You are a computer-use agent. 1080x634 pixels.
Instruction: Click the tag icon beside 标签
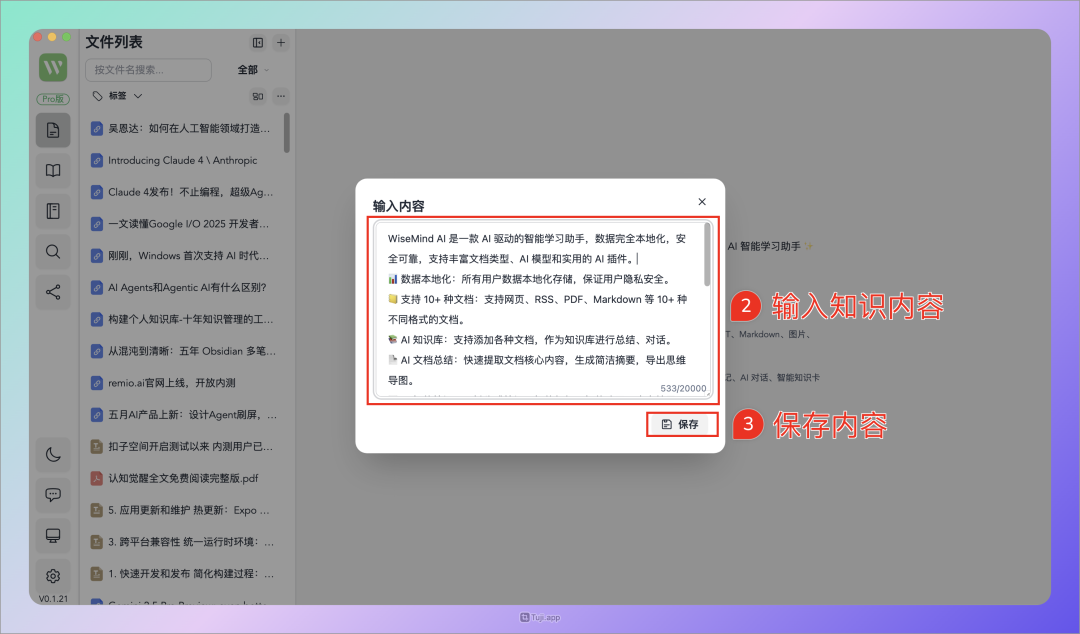98,96
